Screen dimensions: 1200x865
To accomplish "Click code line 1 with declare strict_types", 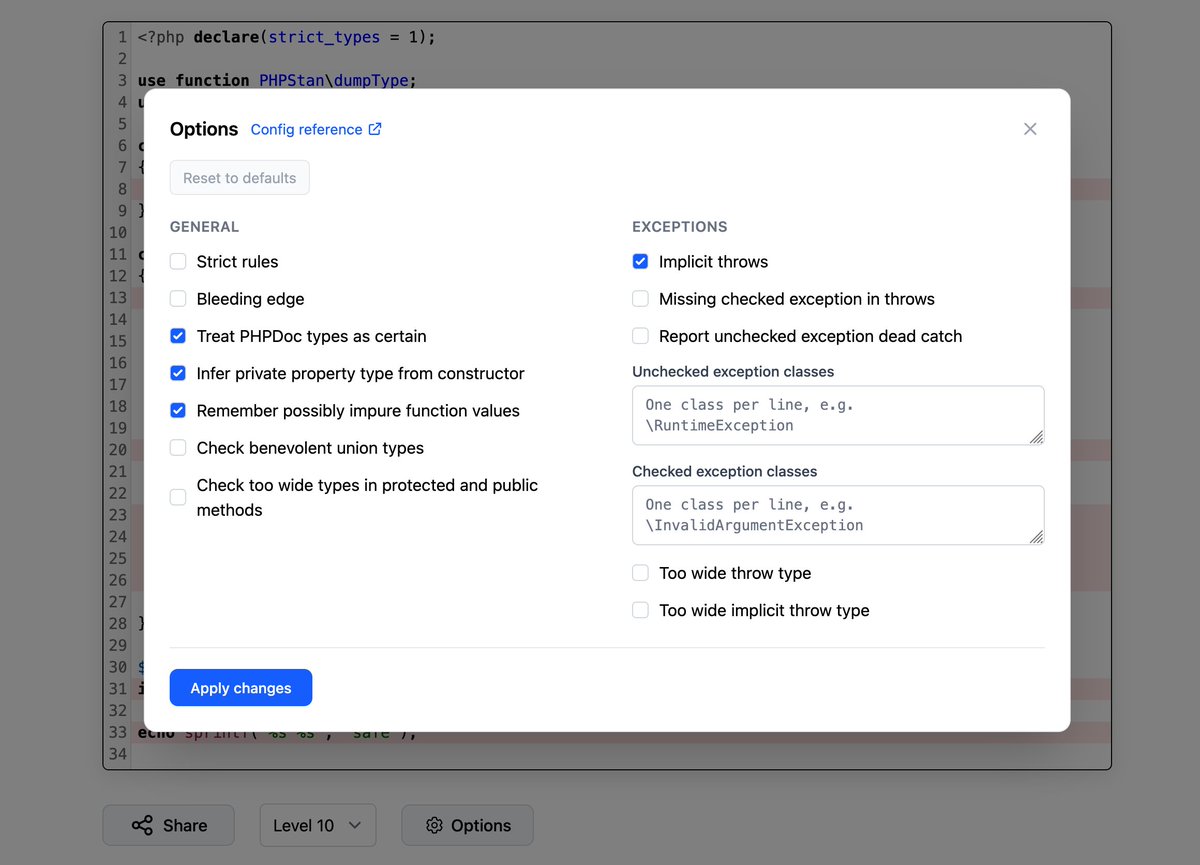I will (x=287, y=37).
